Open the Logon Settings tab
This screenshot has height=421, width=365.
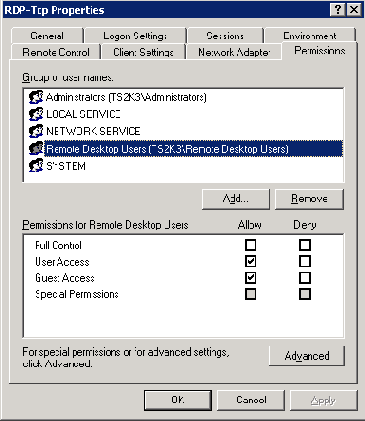click(135, 36)
